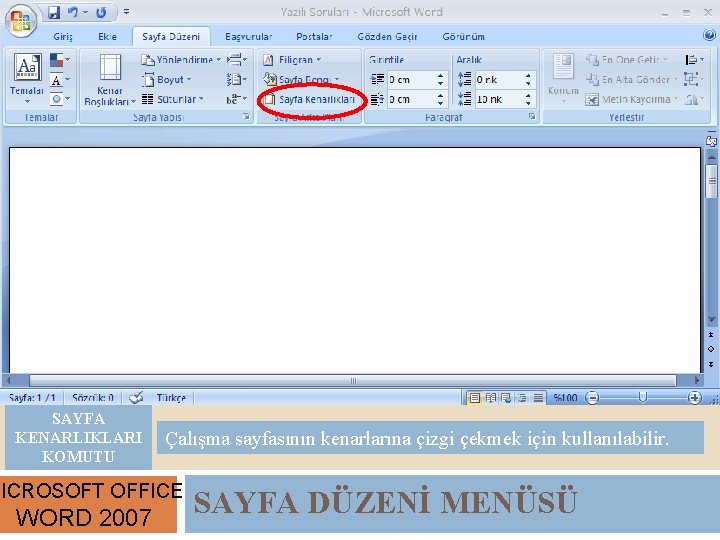The width and height of the screenshot is (720, 540).
Task: Open Metin Kaydırma text wrapping
Action: [632, 99]
